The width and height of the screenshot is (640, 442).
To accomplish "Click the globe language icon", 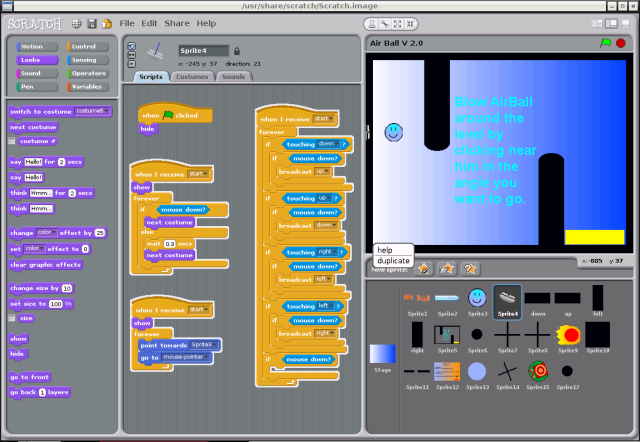I will [77, 23].
